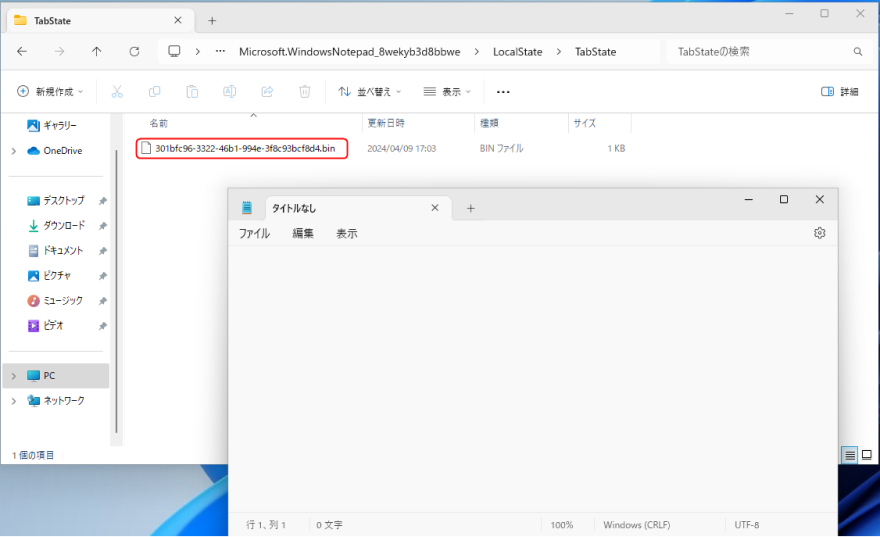
Task: Expand the OneDrive tree node
Action: [13, 151]
